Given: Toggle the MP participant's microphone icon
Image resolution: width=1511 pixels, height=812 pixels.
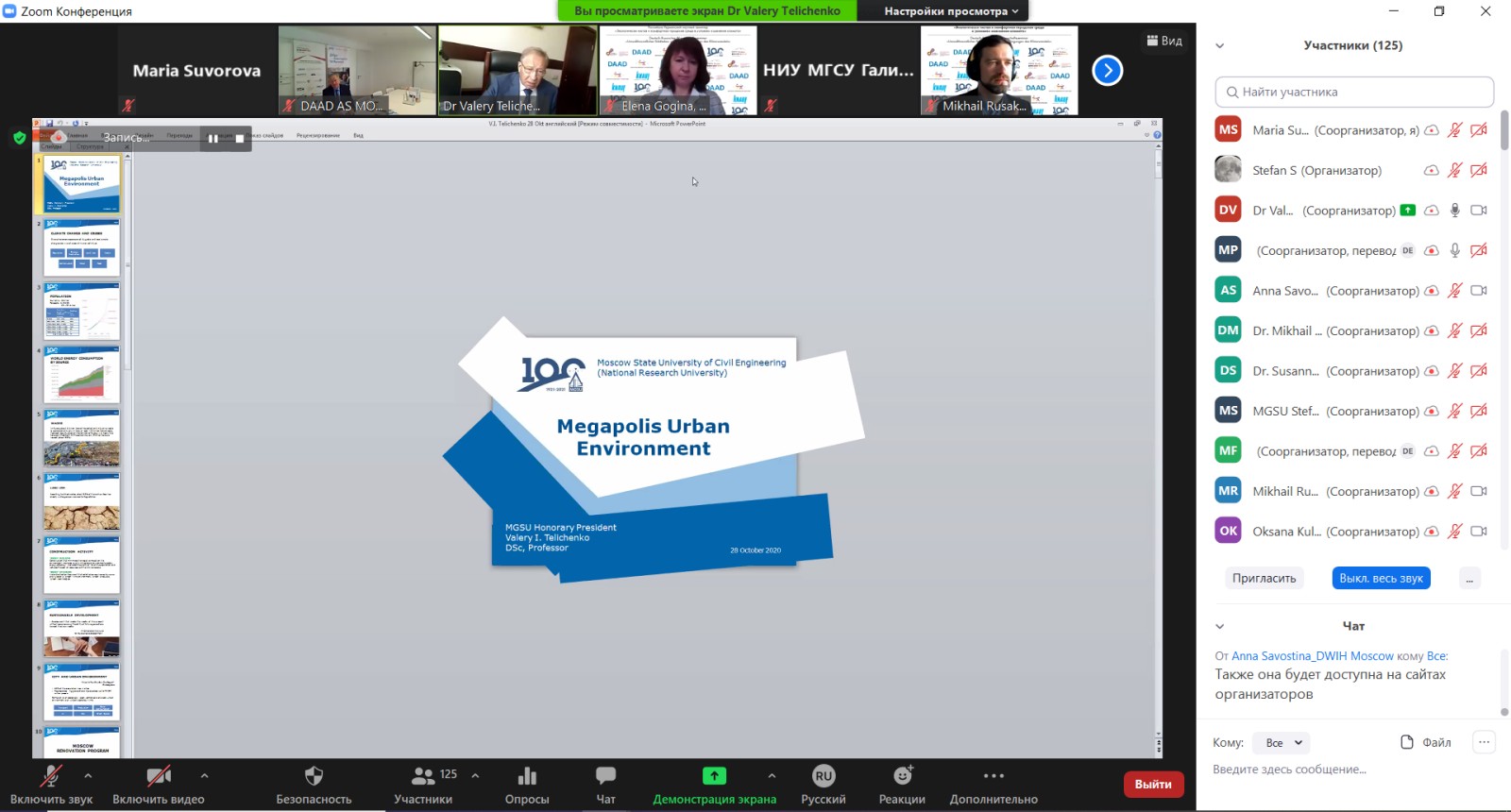Looking at the screenshot, I should 1455,250.
